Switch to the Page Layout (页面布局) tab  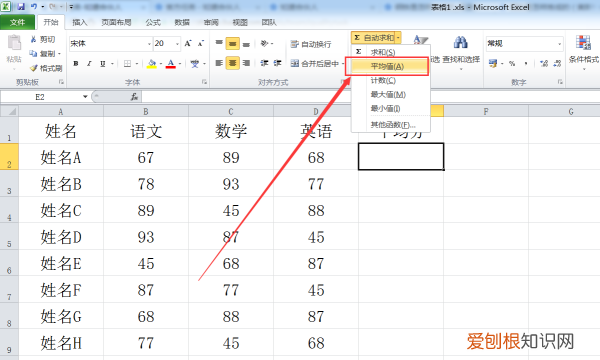pyautogui.click(x=116, y=23)
